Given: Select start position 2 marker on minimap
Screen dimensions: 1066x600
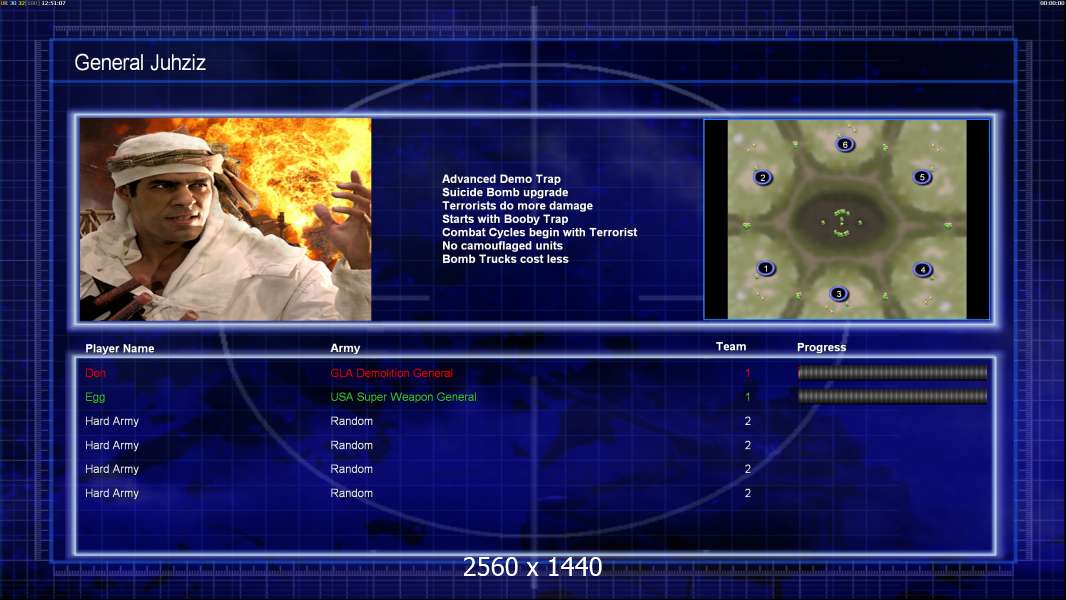Looking at the screenshot, I should tap(763, 178).
